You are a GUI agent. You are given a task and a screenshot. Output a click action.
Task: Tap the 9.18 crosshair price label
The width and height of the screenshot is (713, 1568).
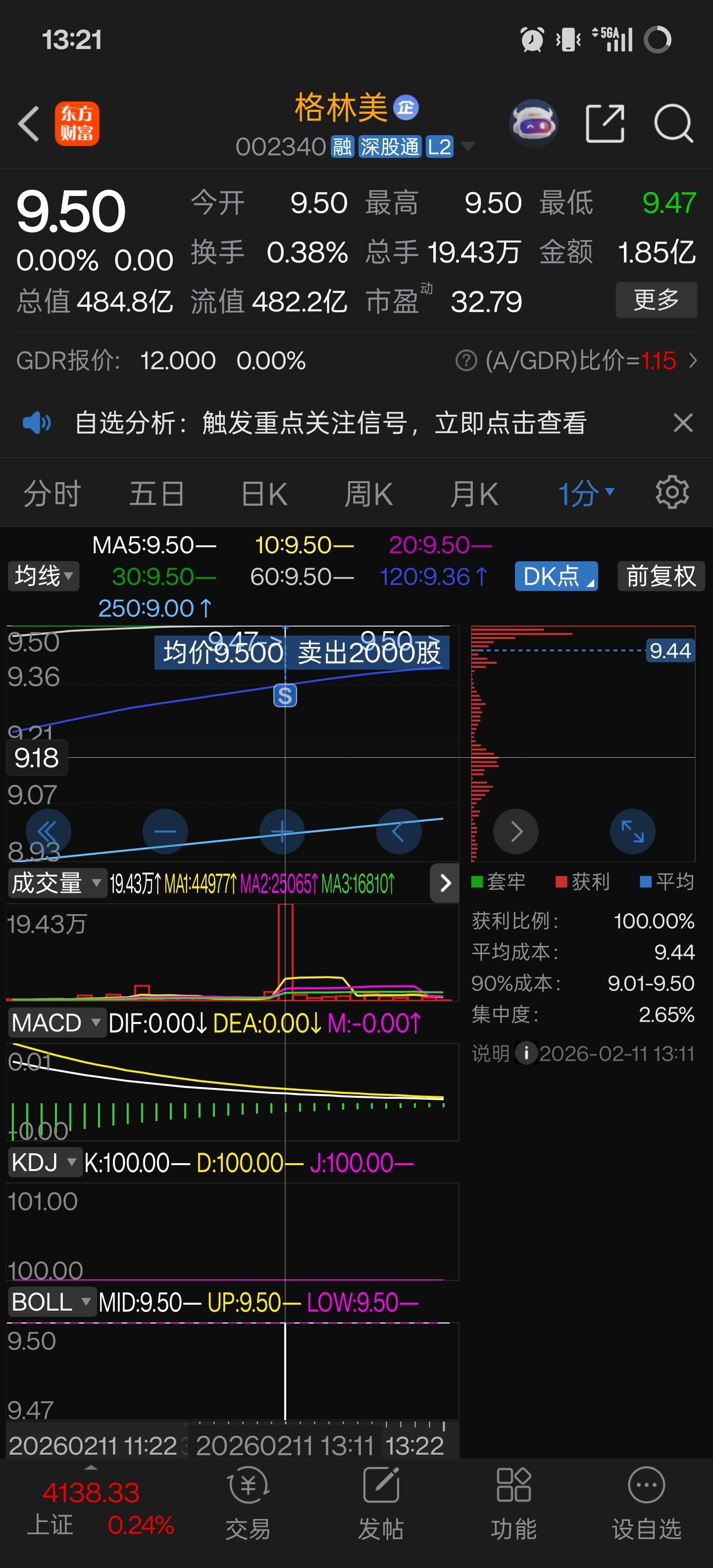click(37, 758)
